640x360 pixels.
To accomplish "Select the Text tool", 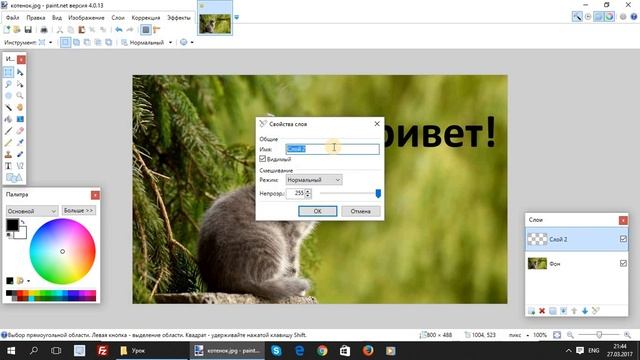I will [x=8, y=166].
